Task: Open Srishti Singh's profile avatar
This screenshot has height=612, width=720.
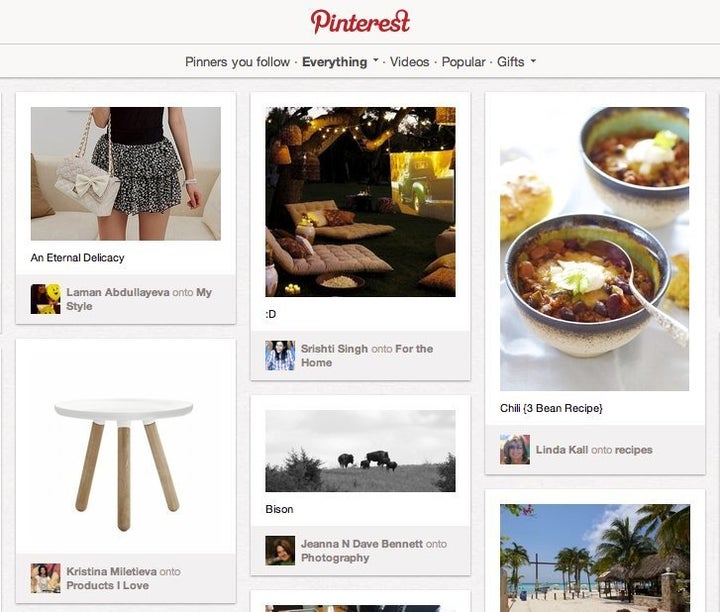Action: coord(280,355)
